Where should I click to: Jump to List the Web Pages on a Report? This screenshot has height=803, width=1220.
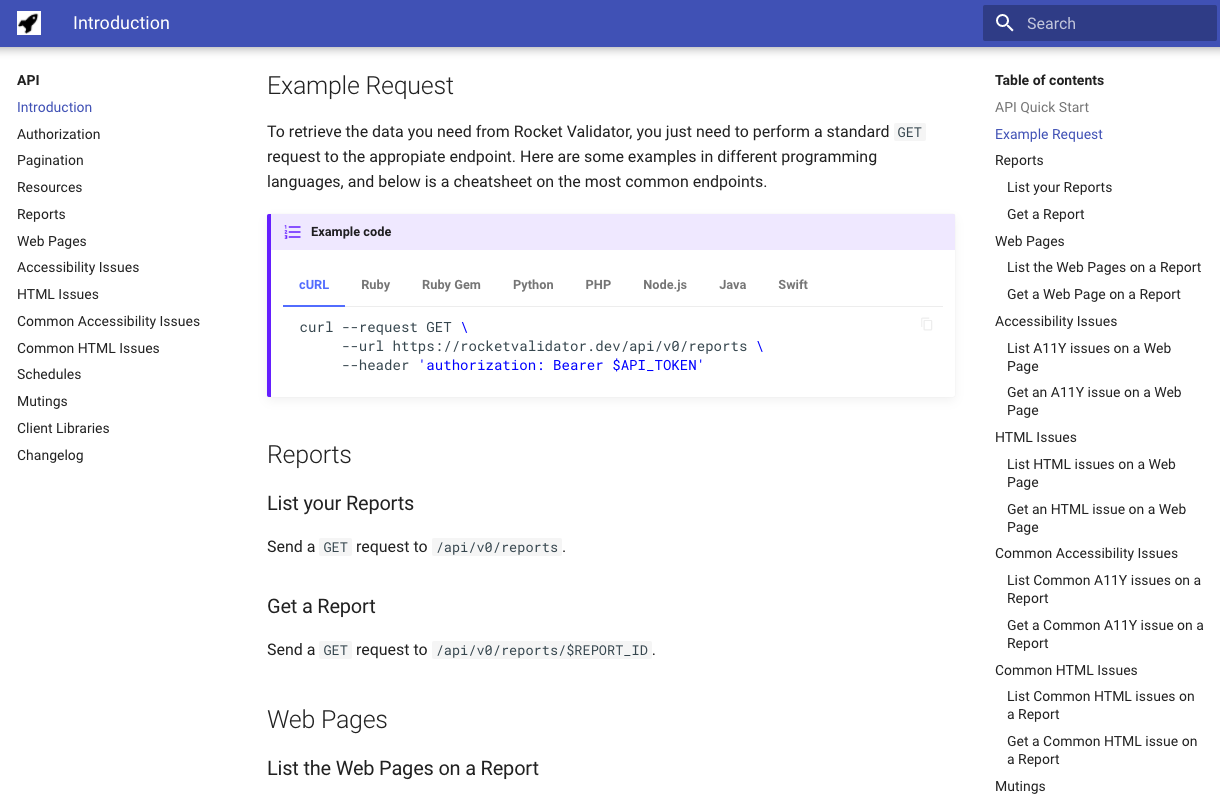click(x=1104, y=267)
